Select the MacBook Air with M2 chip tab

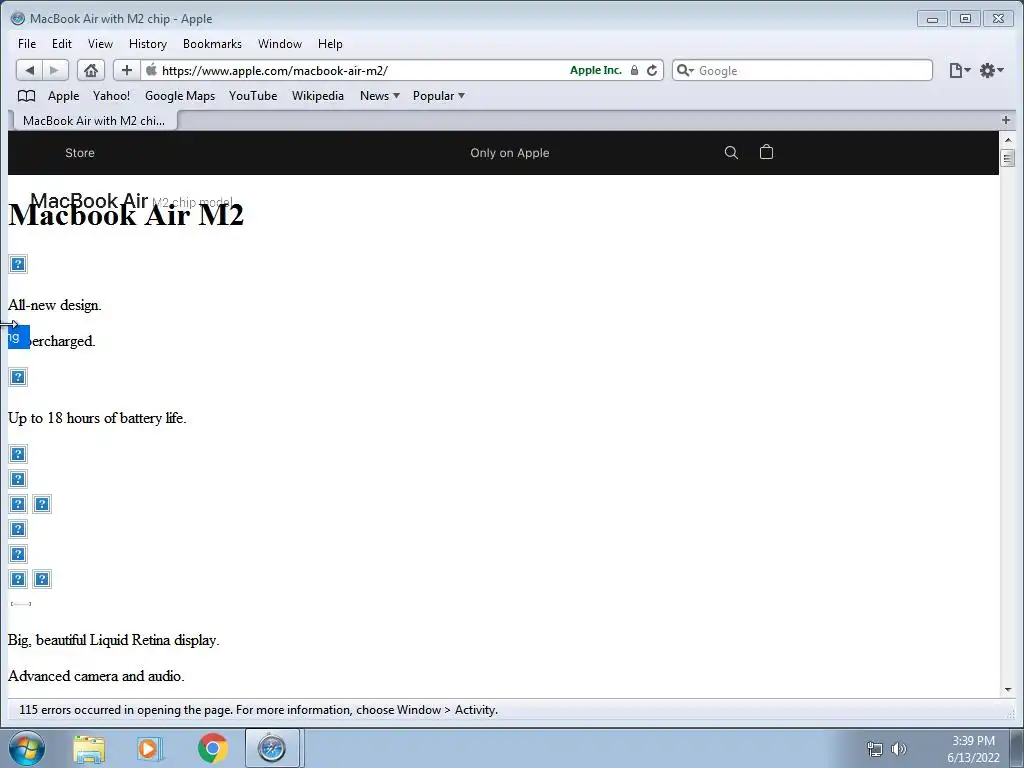(x=94, y=121)
